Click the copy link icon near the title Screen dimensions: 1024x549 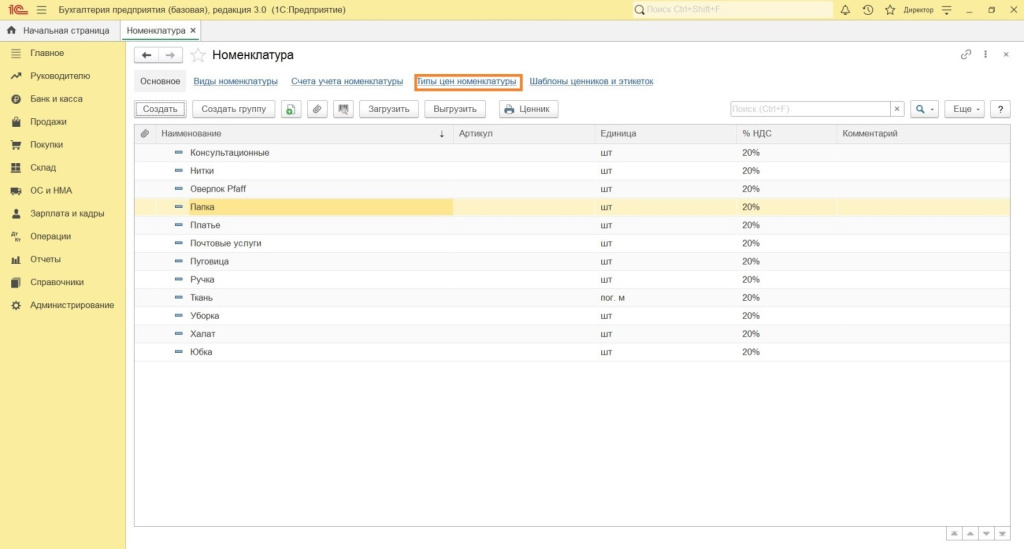(965, 55)
